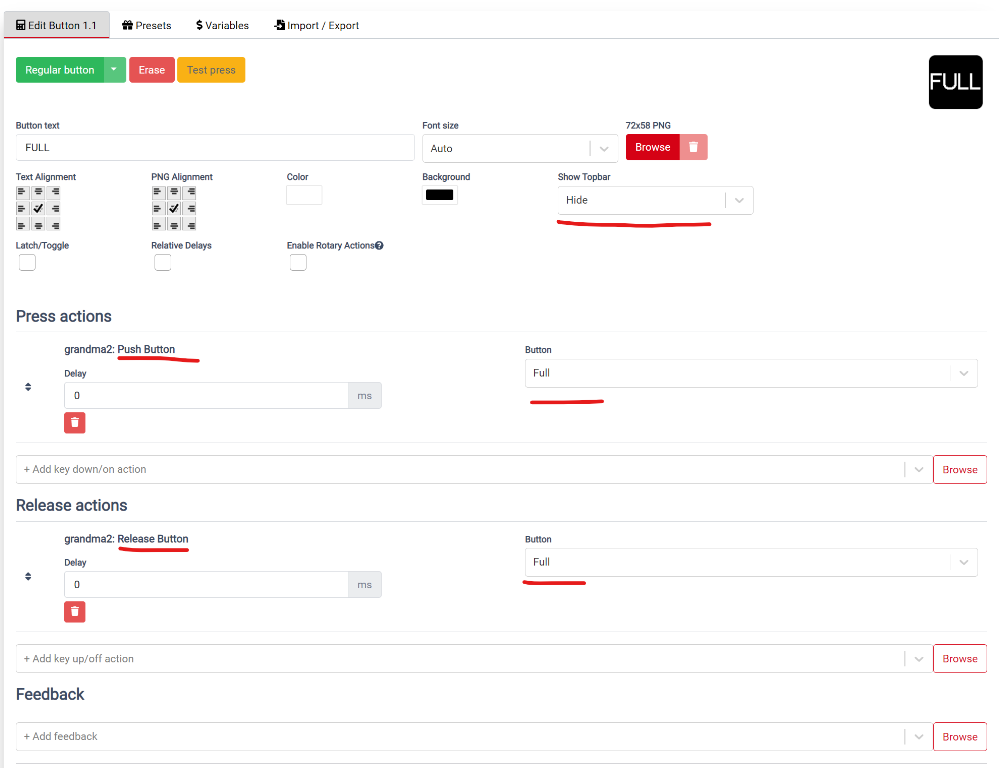Go to the Import / Export tab
999x768 pixels.
point(317,25)
